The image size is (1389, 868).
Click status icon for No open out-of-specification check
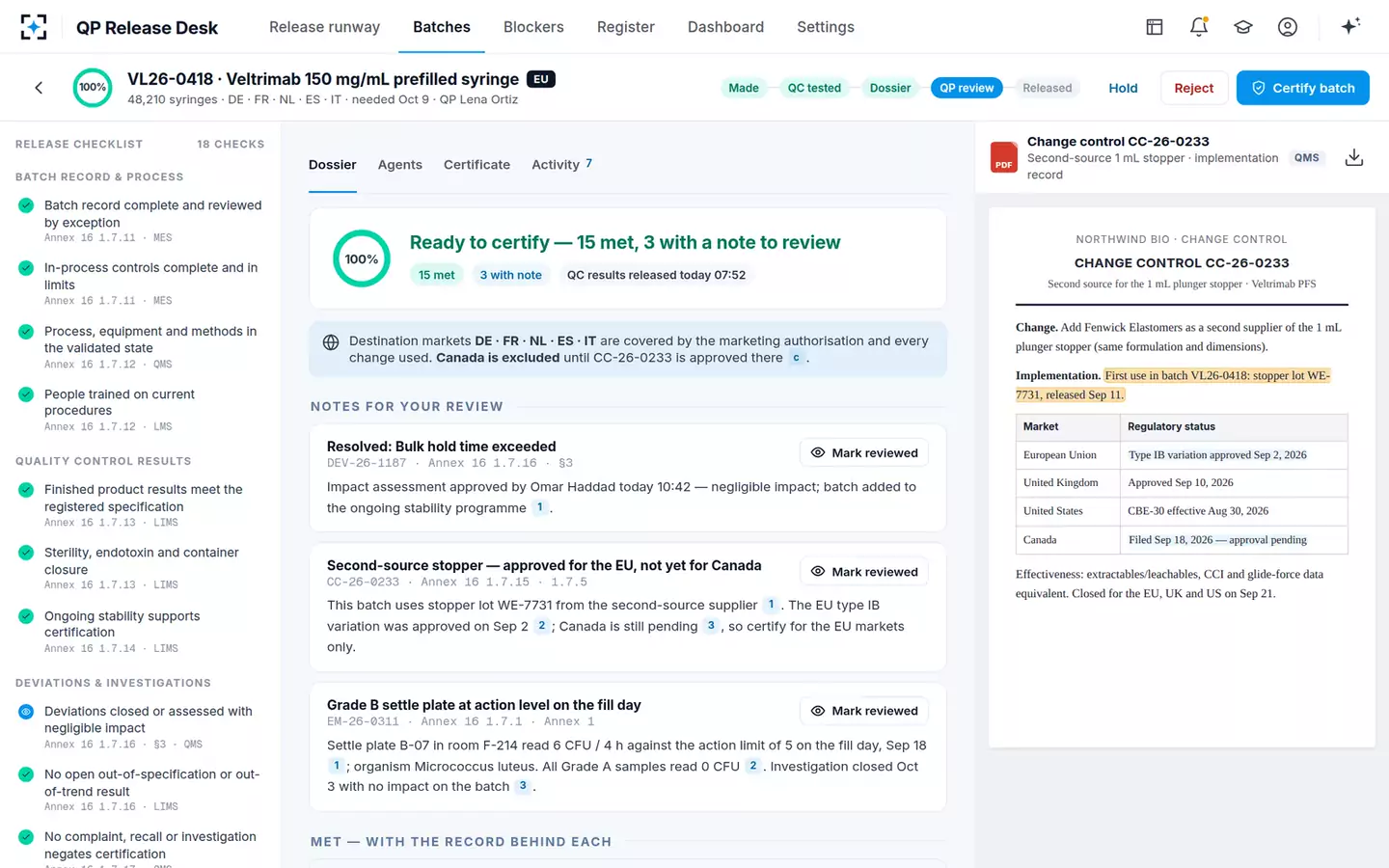point(26,774)
